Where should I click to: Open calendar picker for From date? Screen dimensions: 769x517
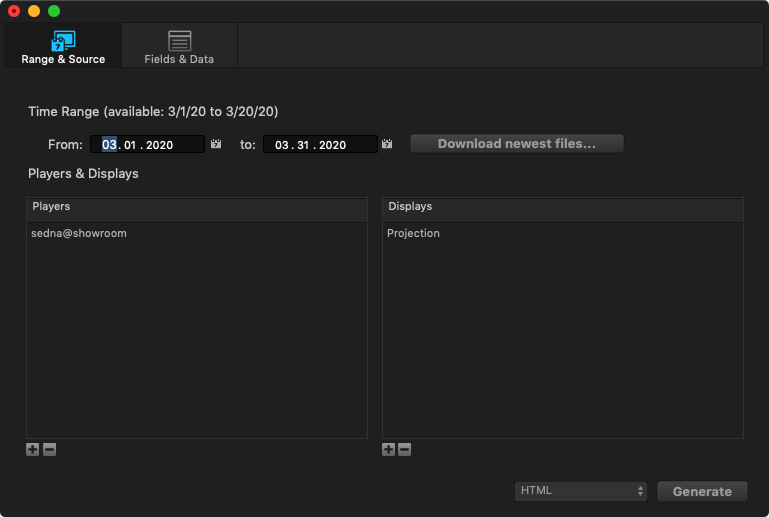216,145
